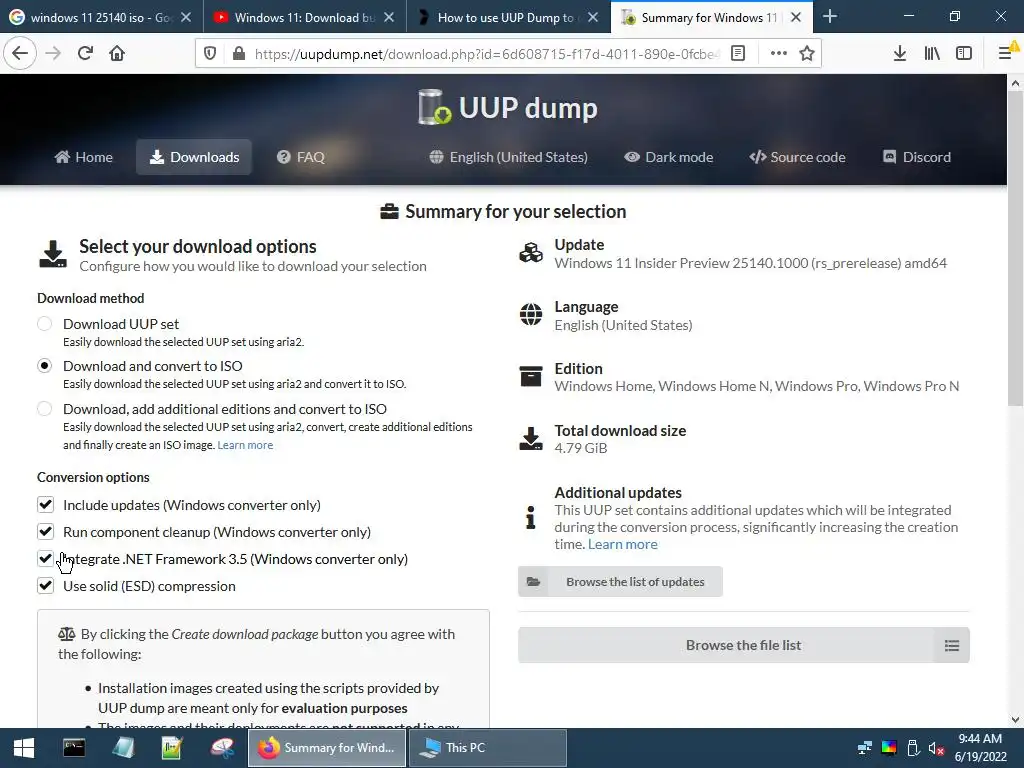Click the network tray icon
1024x768 pixels.
coord(865,748)
